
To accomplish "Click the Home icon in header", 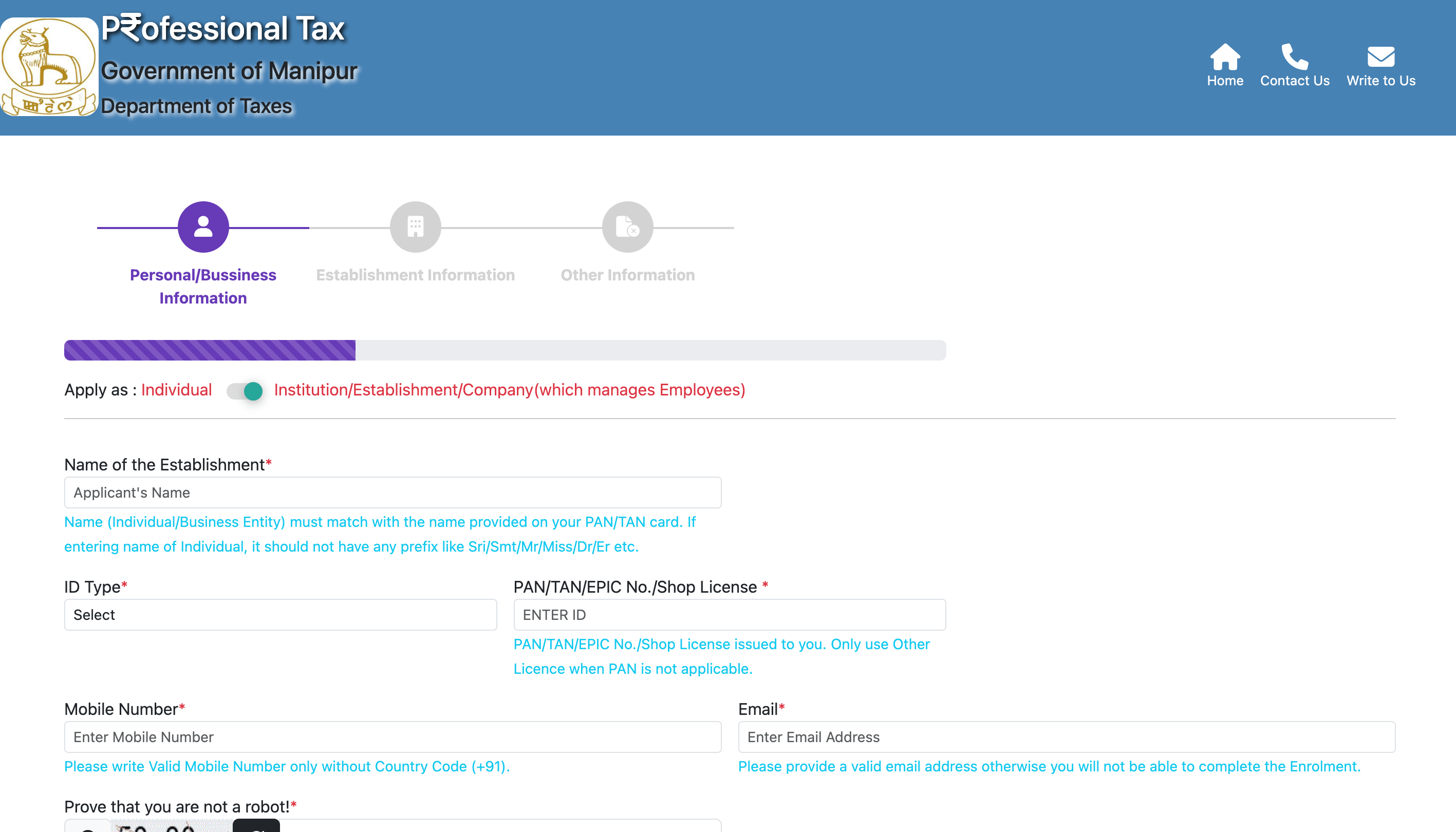I will click(x=1224, y=56).
